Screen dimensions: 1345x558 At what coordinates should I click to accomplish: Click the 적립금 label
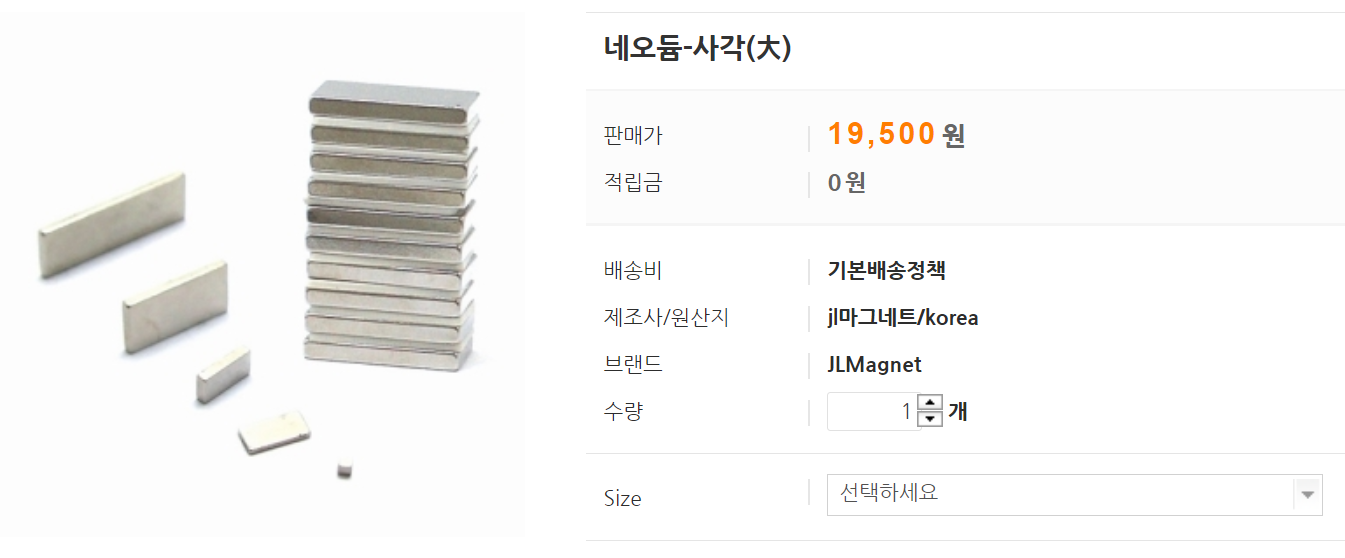[x=633, y=183]
